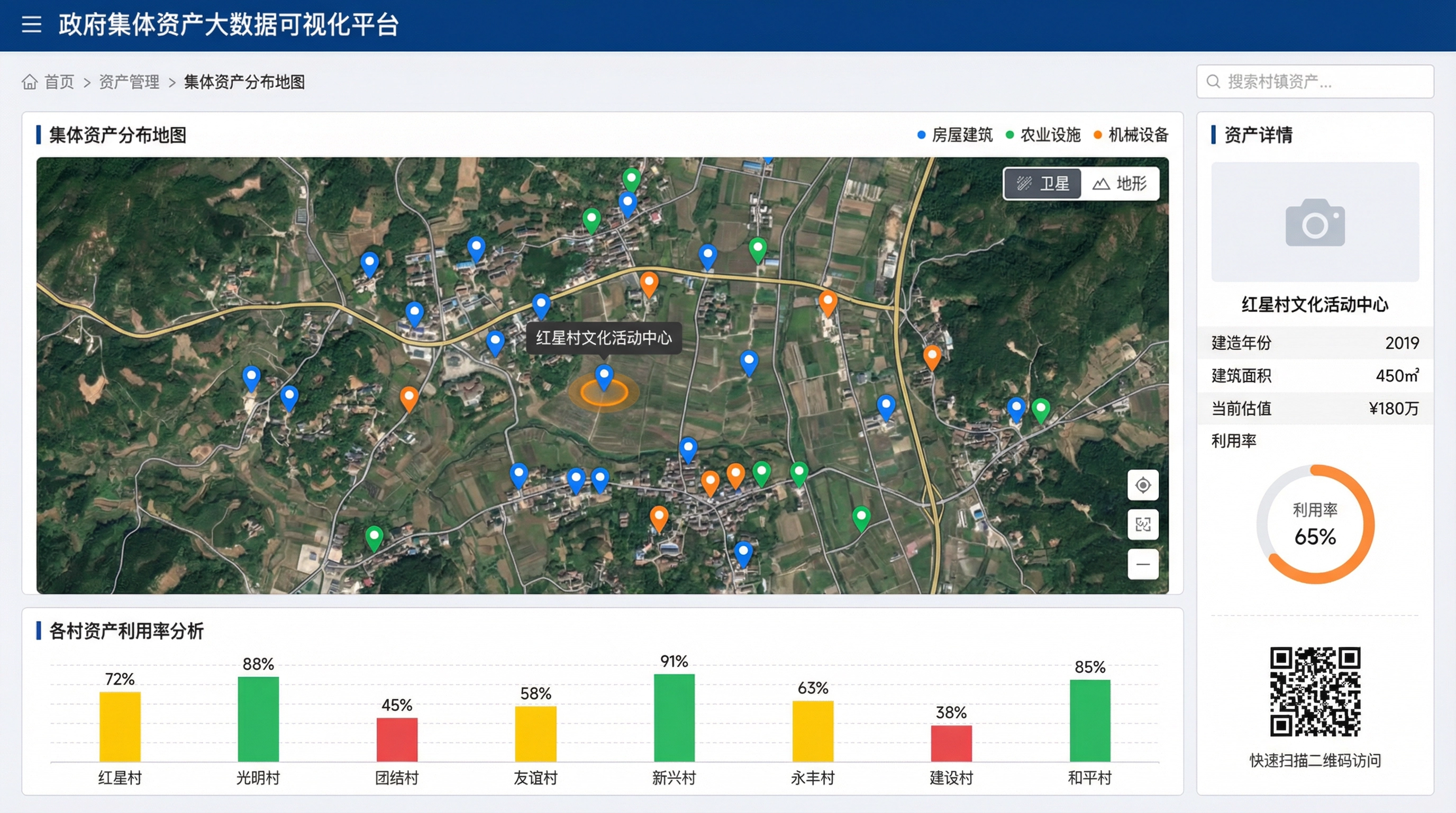This screenshot has width=1456, height=813.
Task: Open the 集体资产分布地图 breadcrumb entry
Action: 244,82
